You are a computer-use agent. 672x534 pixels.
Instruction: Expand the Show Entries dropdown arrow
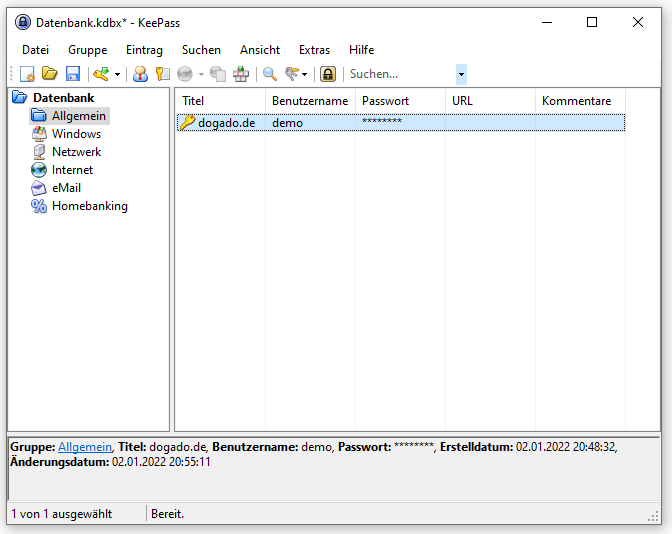(x=305, y=75)
